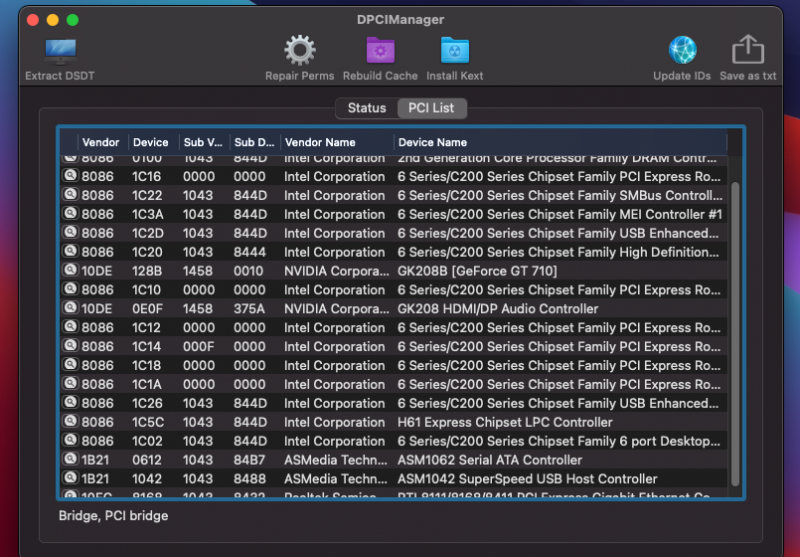Click magnifier icon on 1C26 row
The height and width of the screenshot is (557, 800).
tap(70, 402)
